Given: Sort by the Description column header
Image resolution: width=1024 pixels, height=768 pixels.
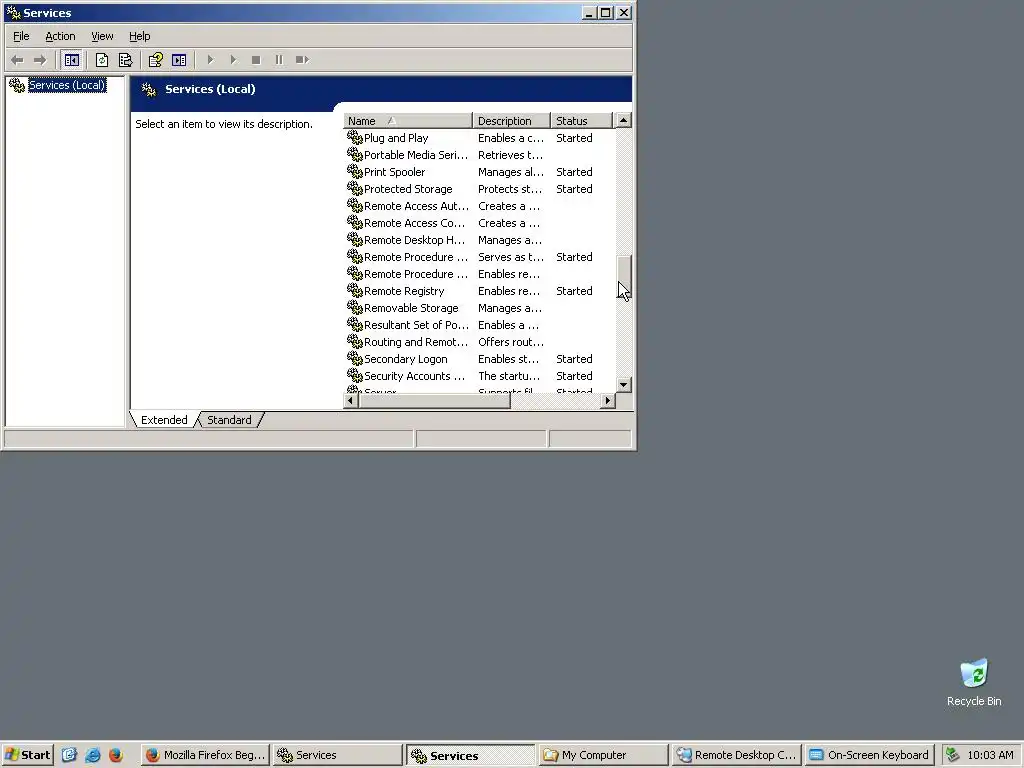Looking at the screenshot, I should click(511, 121).
